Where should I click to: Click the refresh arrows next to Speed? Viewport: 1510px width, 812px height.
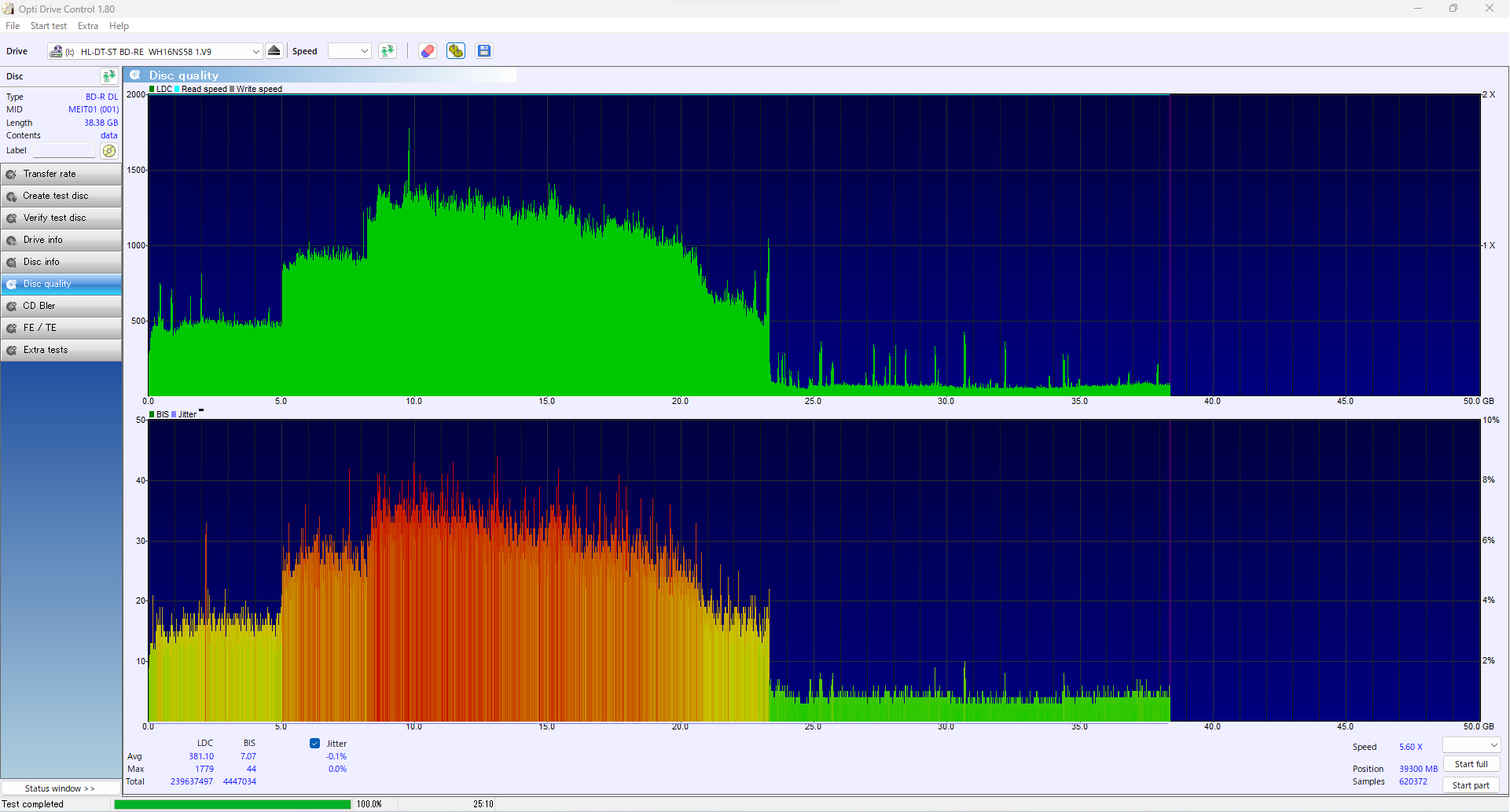click(x=388, y=51)
